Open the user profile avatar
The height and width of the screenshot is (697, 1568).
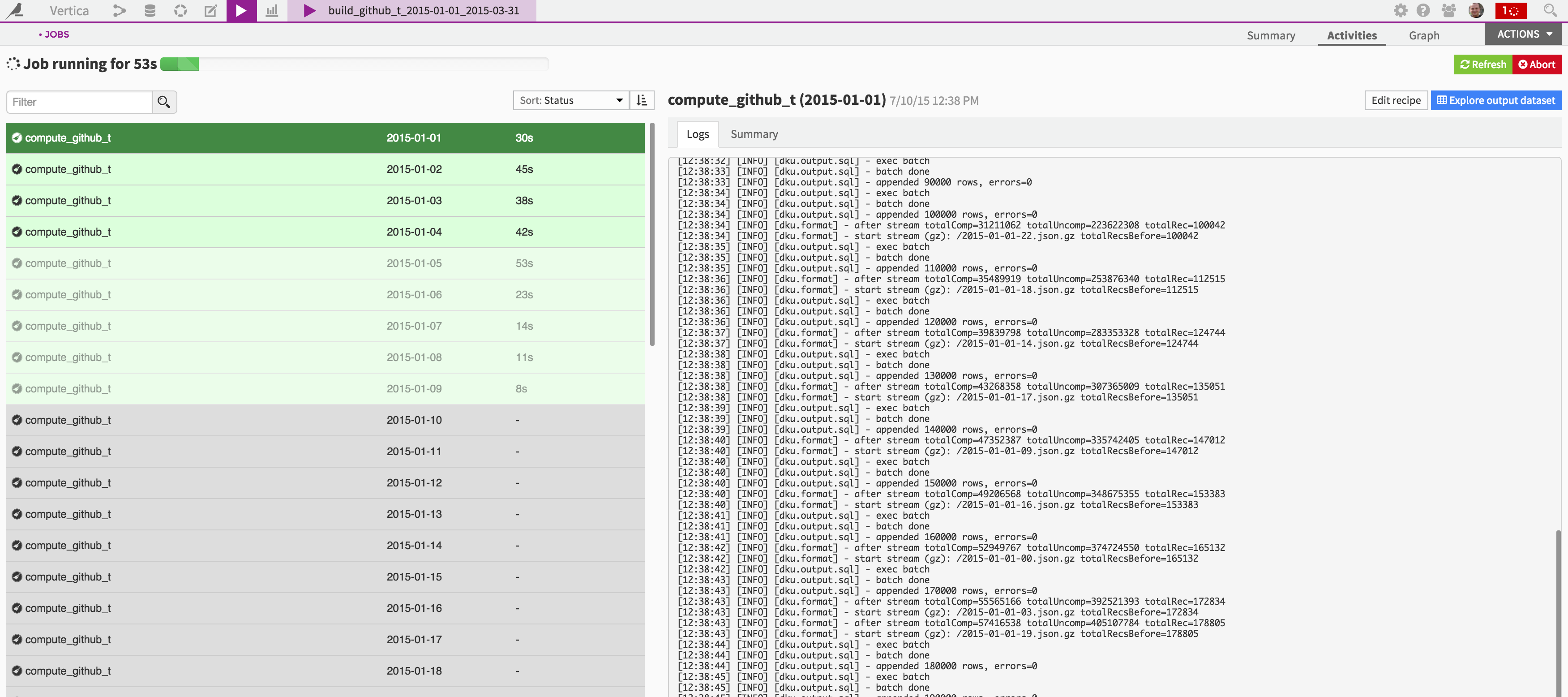pos(1475,10)
